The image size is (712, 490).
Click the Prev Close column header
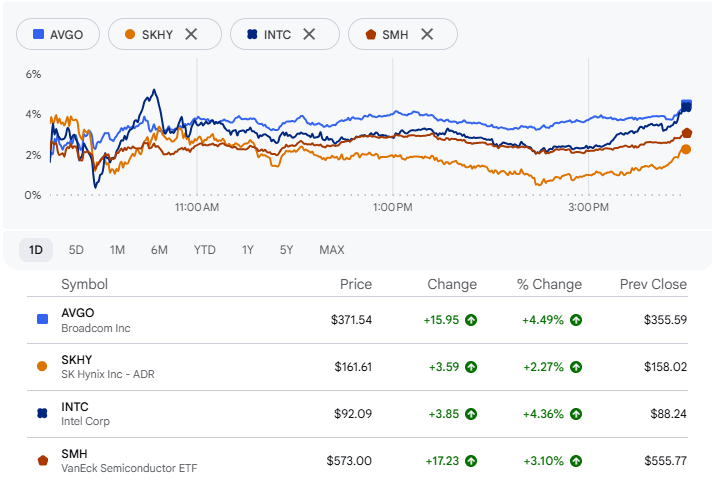click(653, 284)
